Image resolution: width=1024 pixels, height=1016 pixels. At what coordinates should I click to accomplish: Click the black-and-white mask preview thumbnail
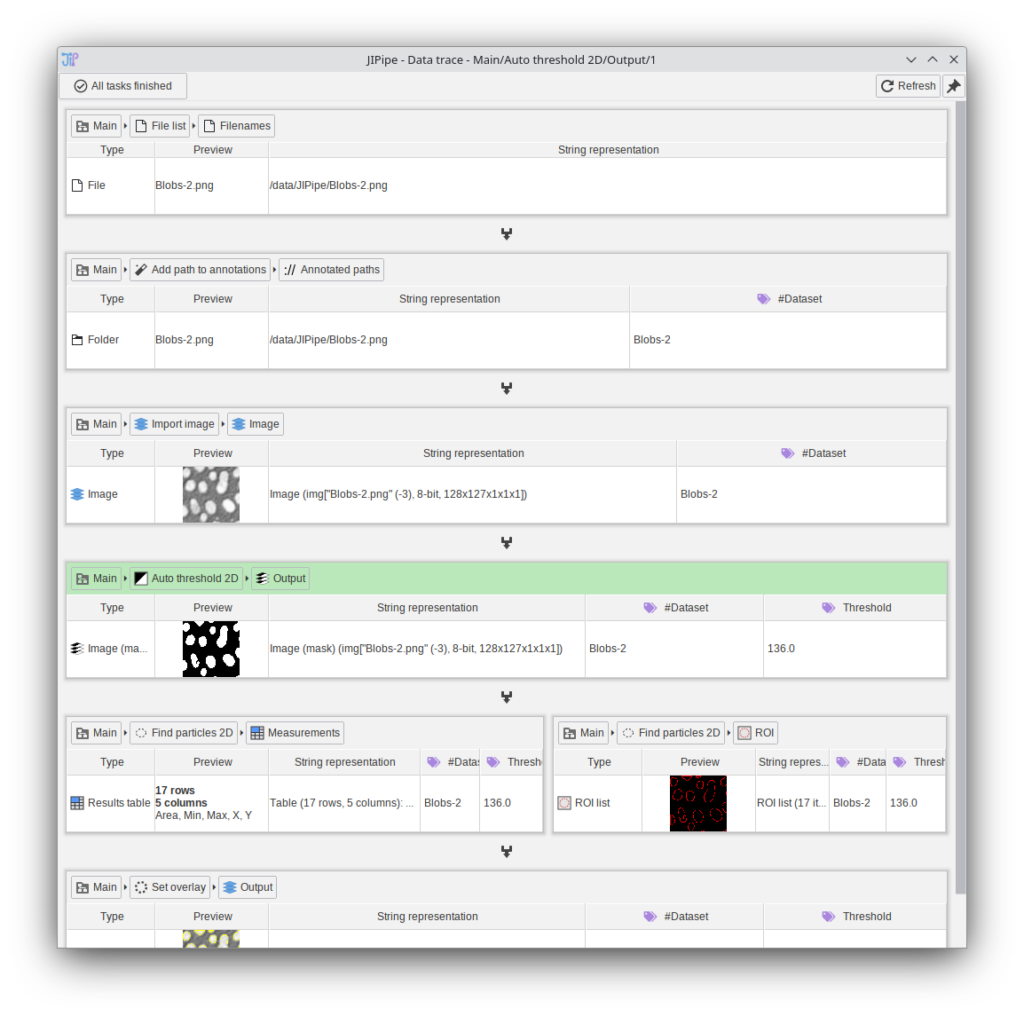tap(211, 649)
